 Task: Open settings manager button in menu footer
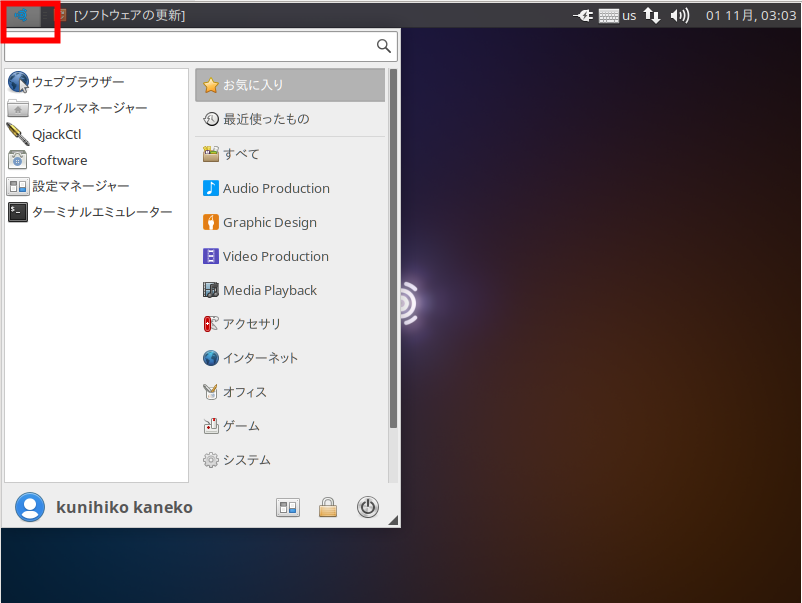click(x=288, y=507)
